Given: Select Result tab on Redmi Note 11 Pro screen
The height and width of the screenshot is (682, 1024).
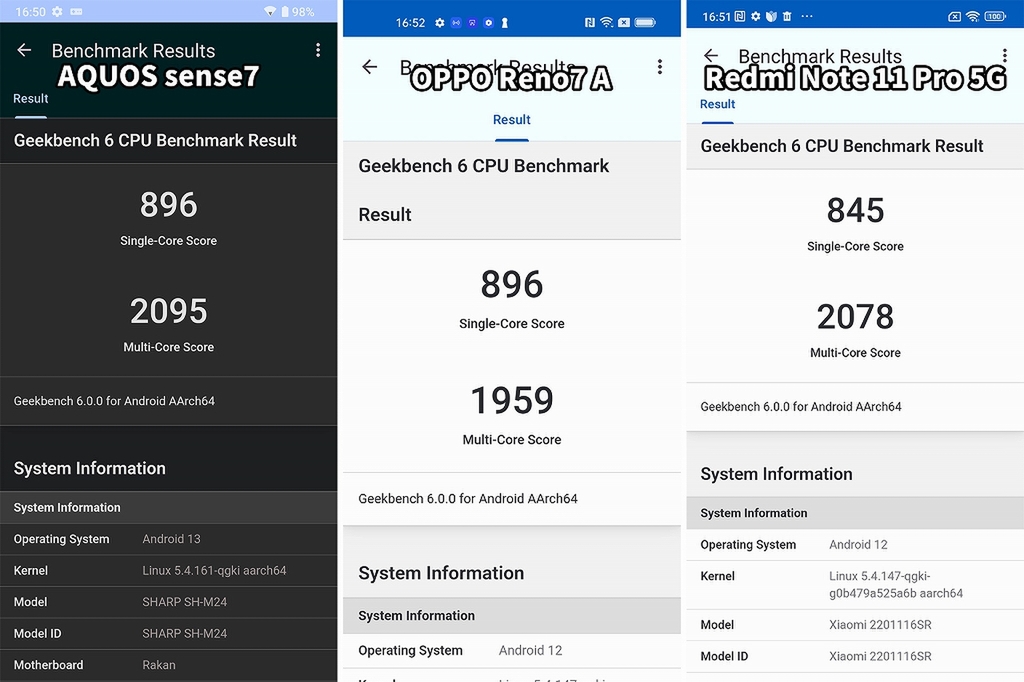Looking at the screenshot, I should point(717,104).
